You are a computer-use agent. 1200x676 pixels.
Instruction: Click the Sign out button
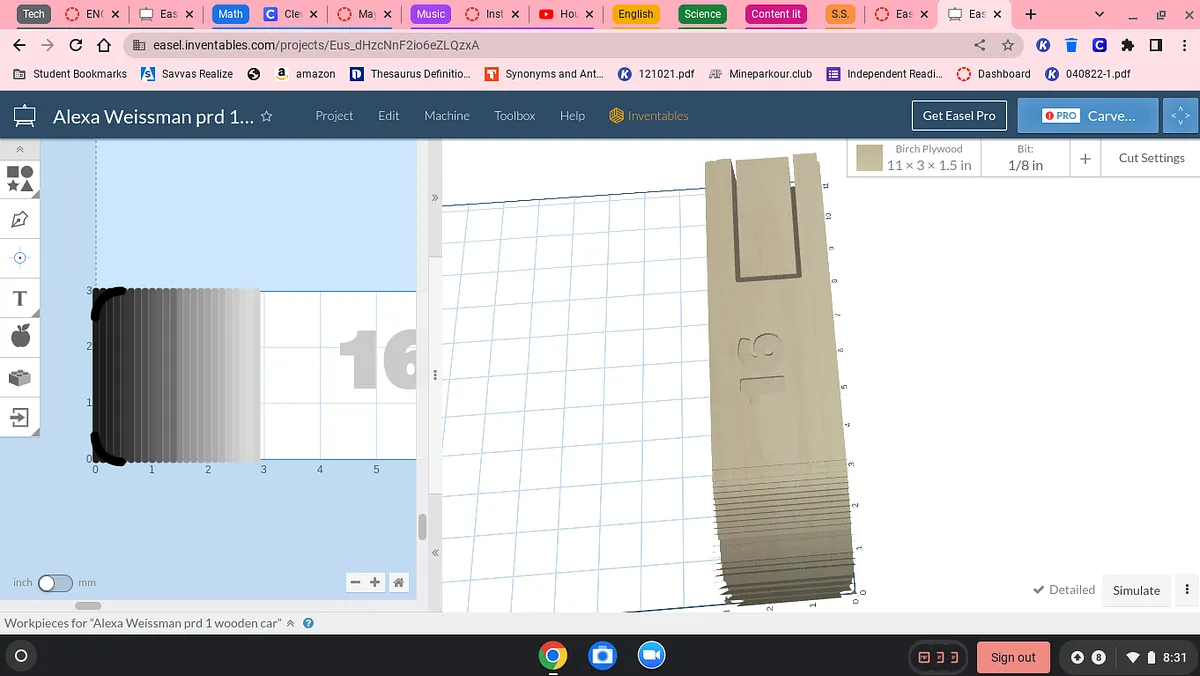click(1013, 657)
